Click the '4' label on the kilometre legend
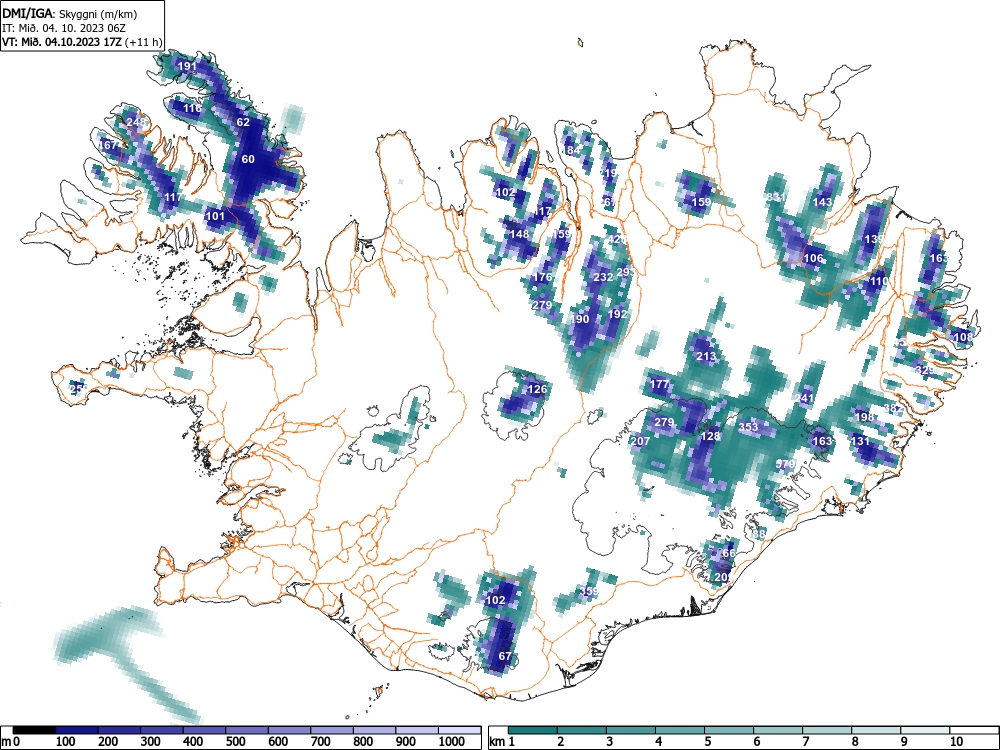Image resolution: width=1000 pixels, height=750 pixels. point(659,742)
